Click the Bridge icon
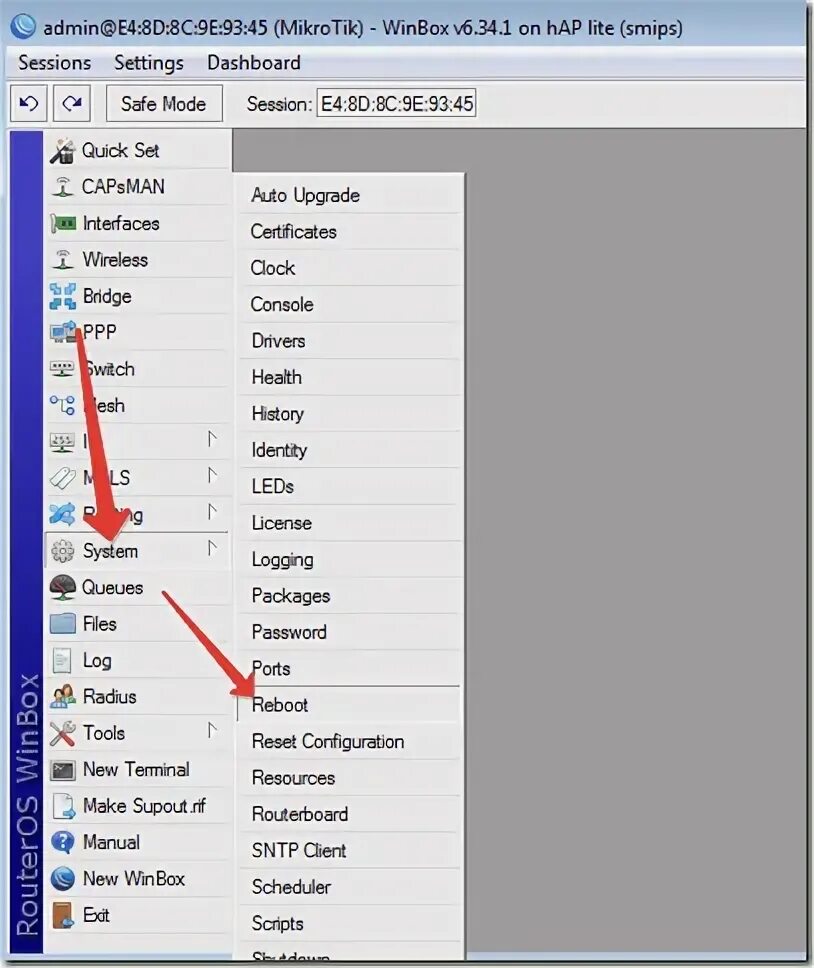This screenshot has height=968, width=814. click(x=63, y=296)
